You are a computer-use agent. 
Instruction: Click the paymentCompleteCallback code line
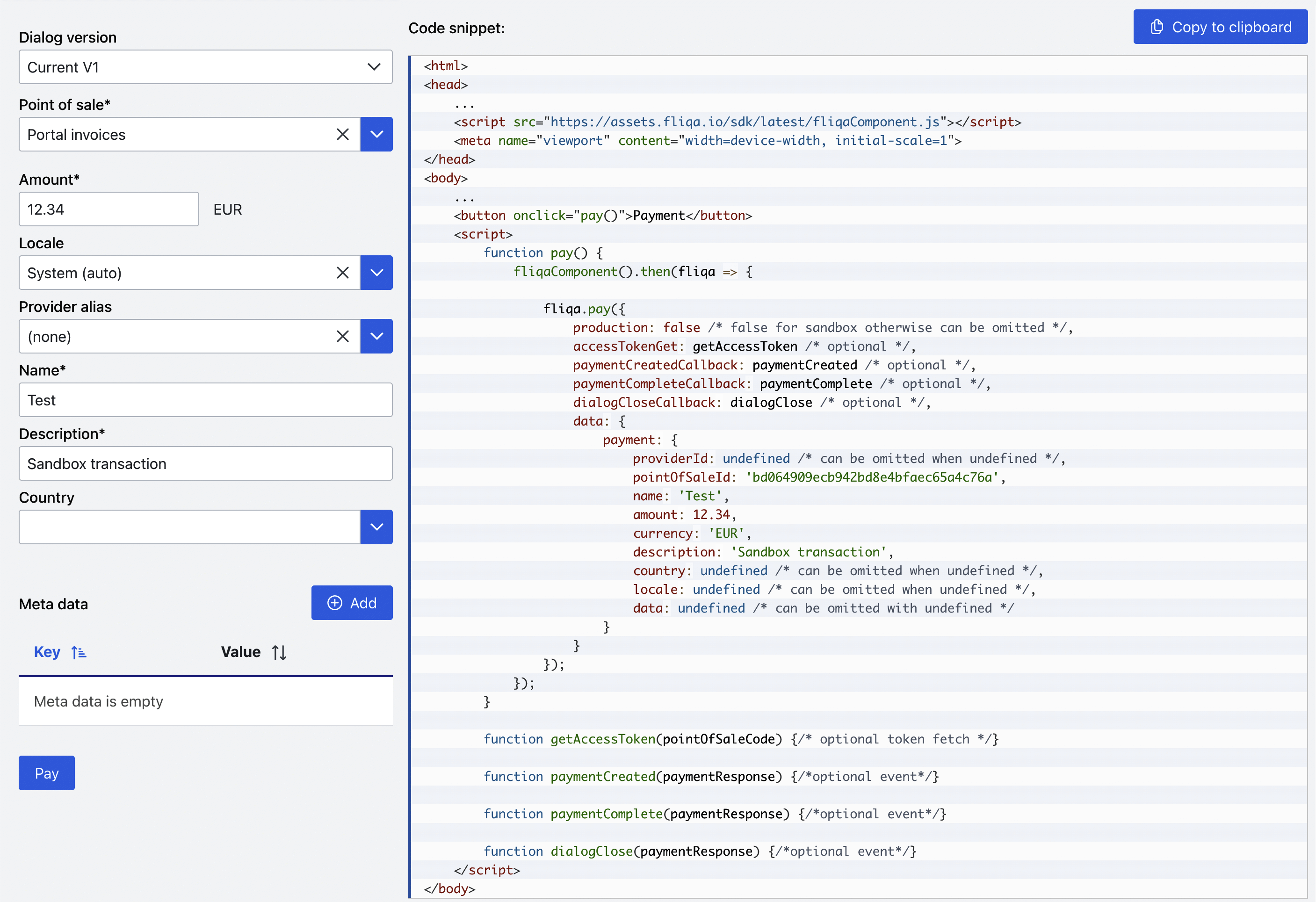pos(781,383)
